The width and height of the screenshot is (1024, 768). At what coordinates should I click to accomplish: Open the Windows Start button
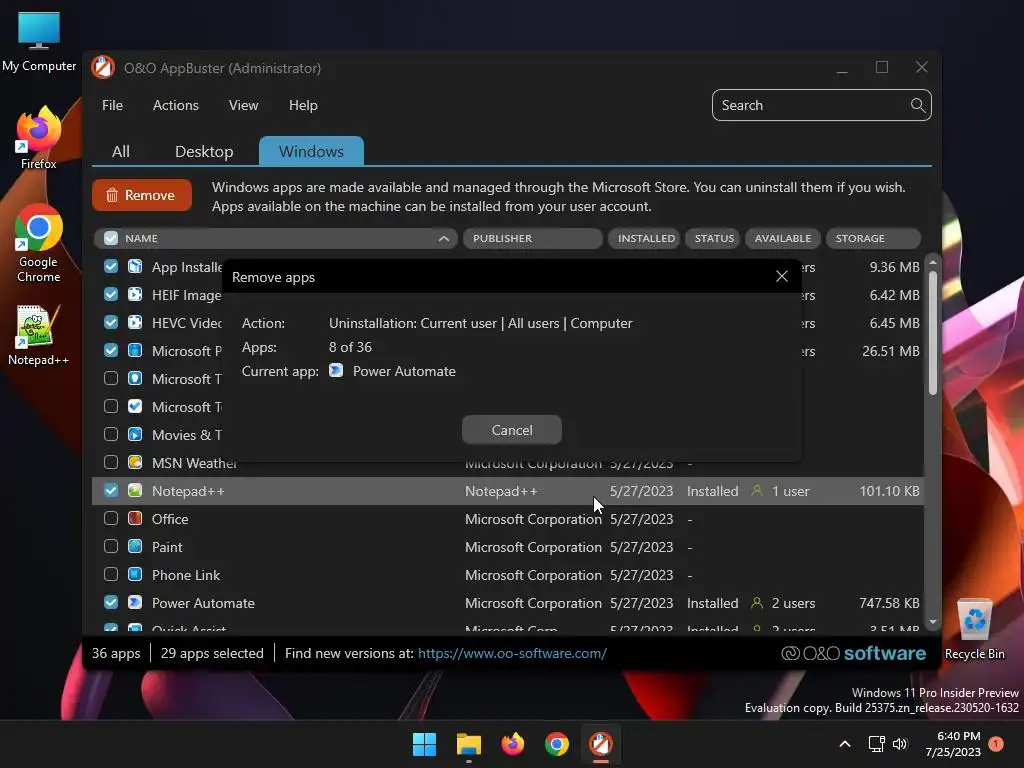pyautogui.click(x=424, y=744)
